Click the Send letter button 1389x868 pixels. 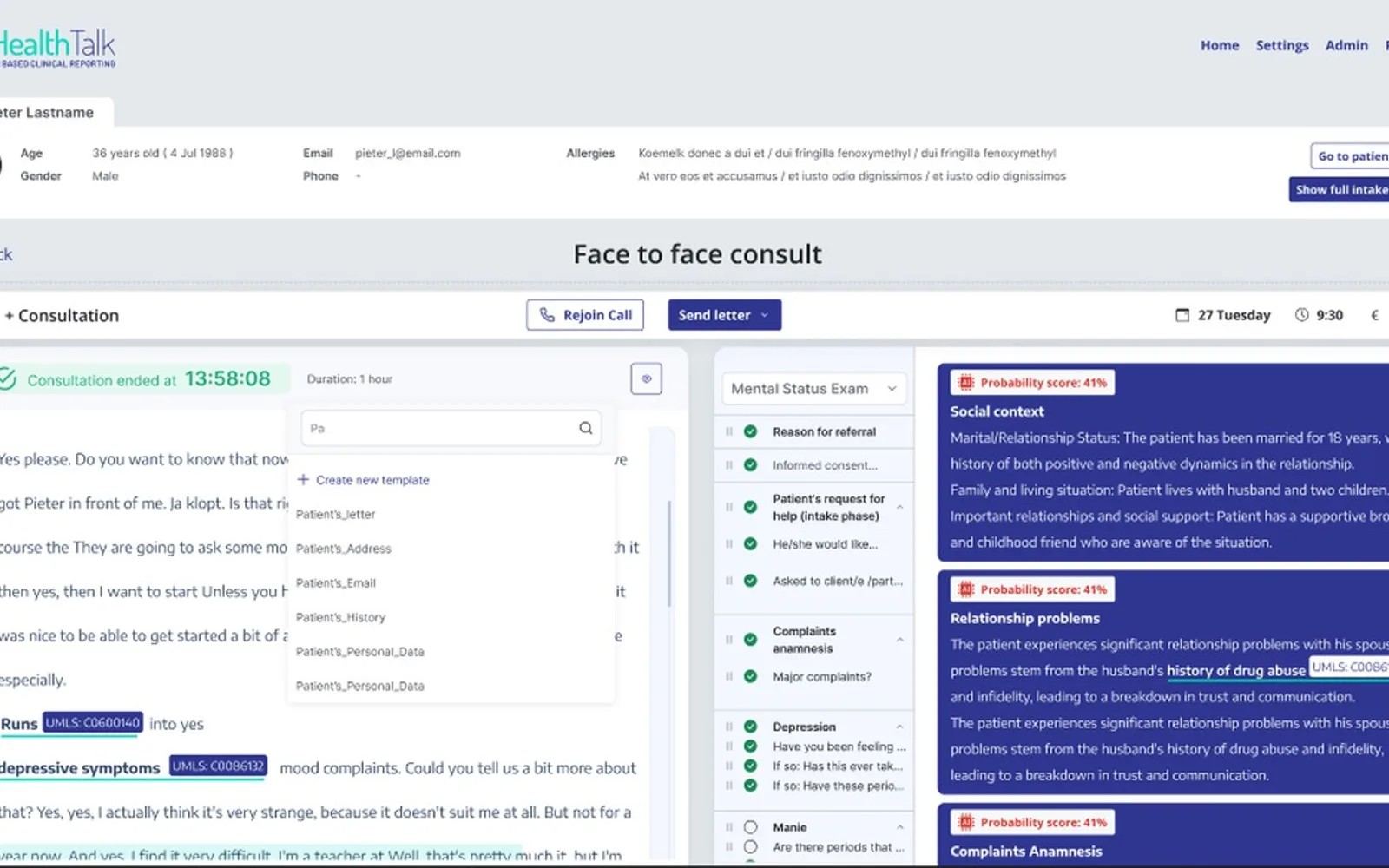tap(725, 315)
